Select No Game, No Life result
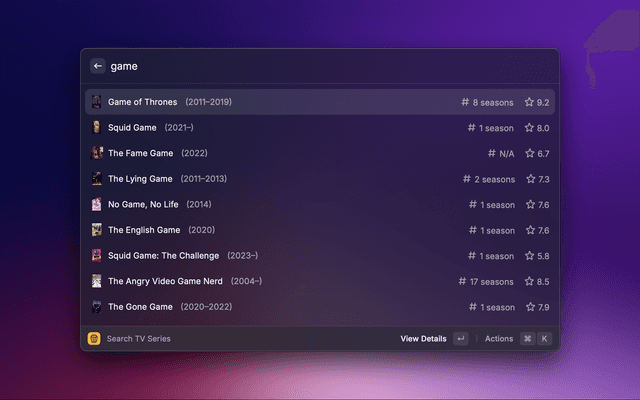640x400 pixels. [144, 204]
